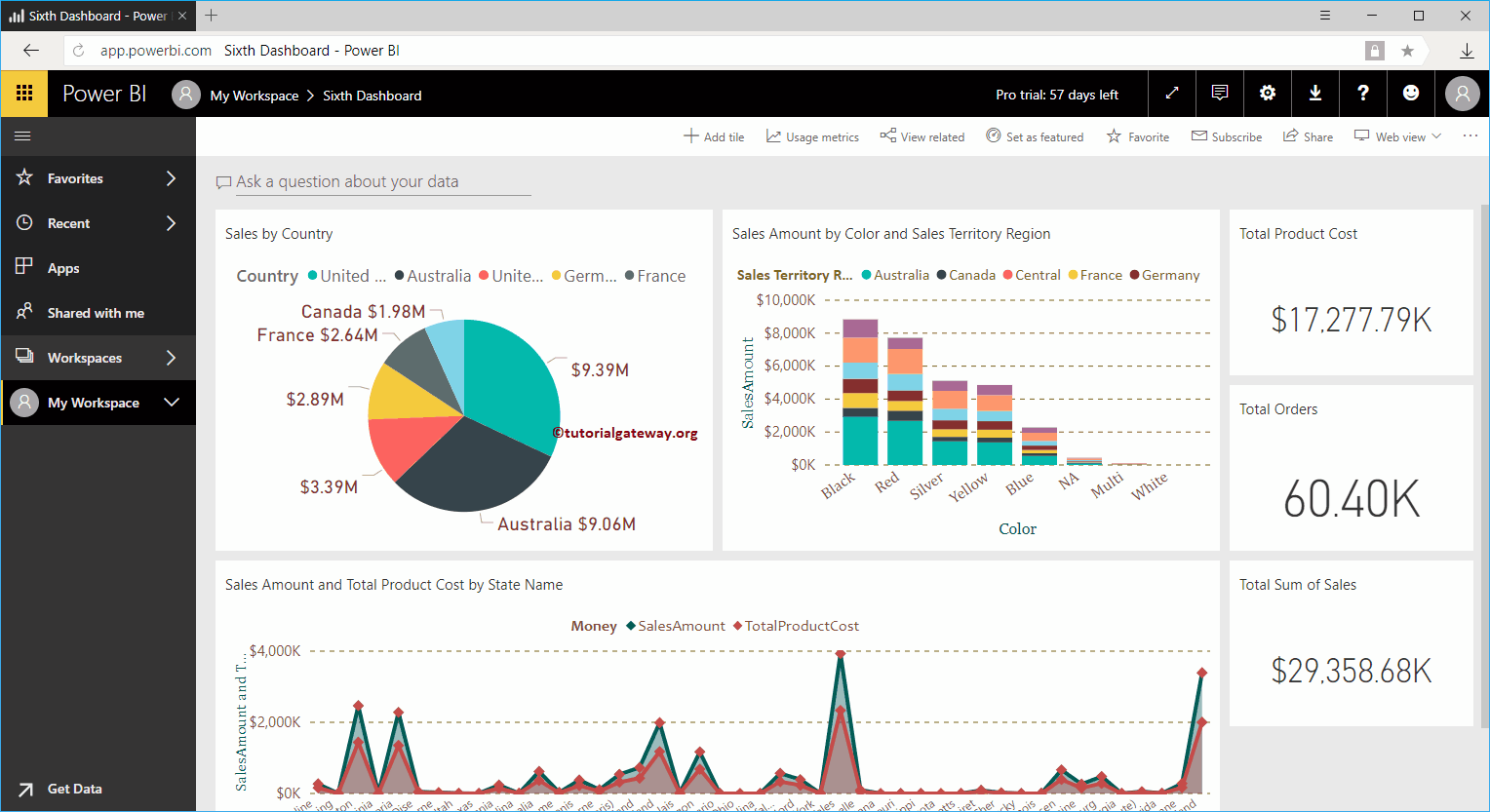Collapse the navigation pane with the hamburger icon
Viewport: 1490px width, 812px height.
pos(22,136)
